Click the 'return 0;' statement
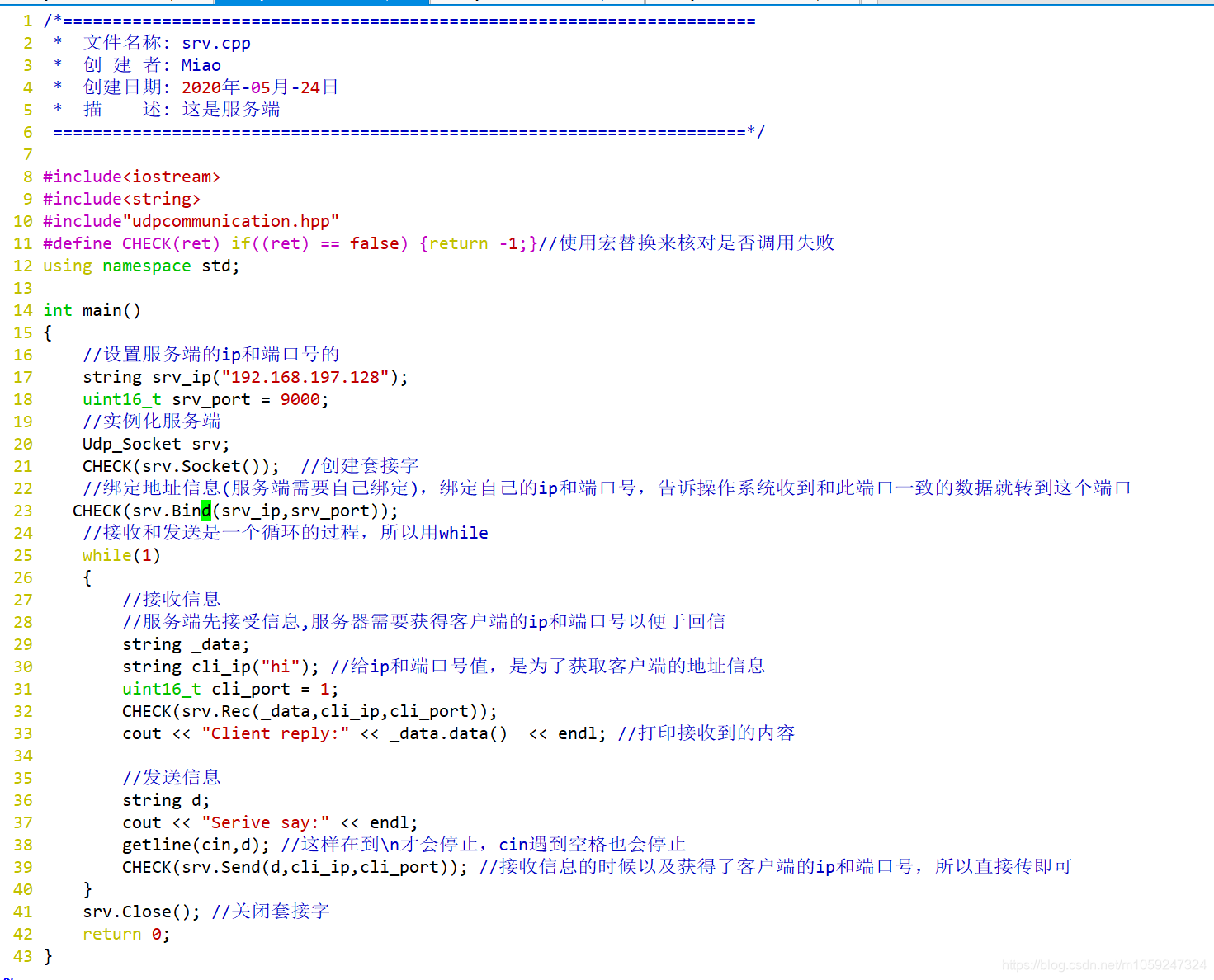The image size is (1214, 980). click(126, 934)
